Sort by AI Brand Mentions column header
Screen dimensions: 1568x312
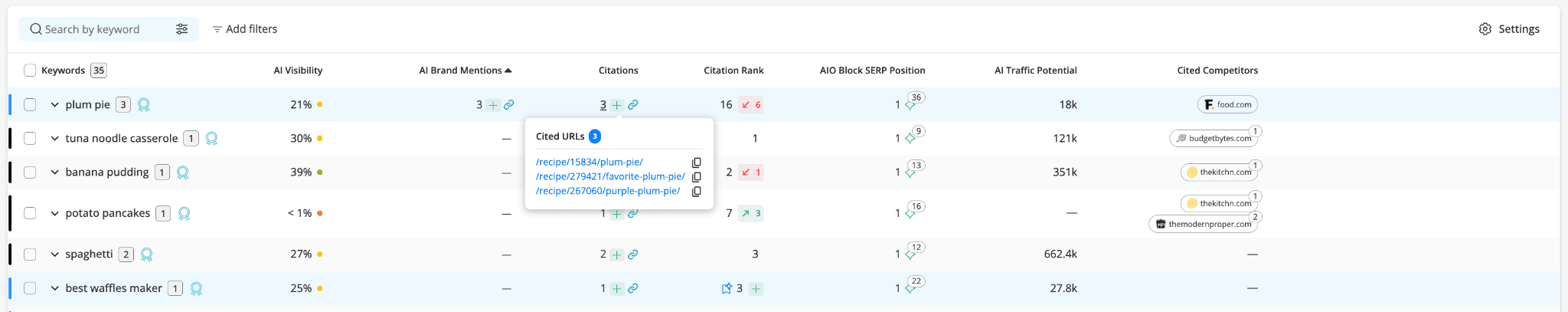461,71
